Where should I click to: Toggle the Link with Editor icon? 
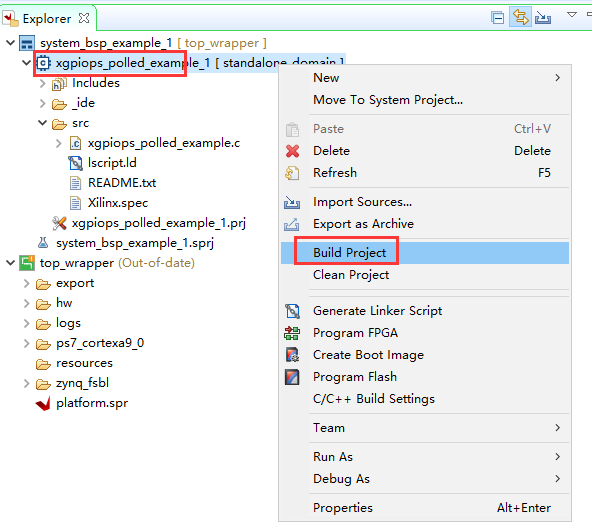click(x=520, y=17)
